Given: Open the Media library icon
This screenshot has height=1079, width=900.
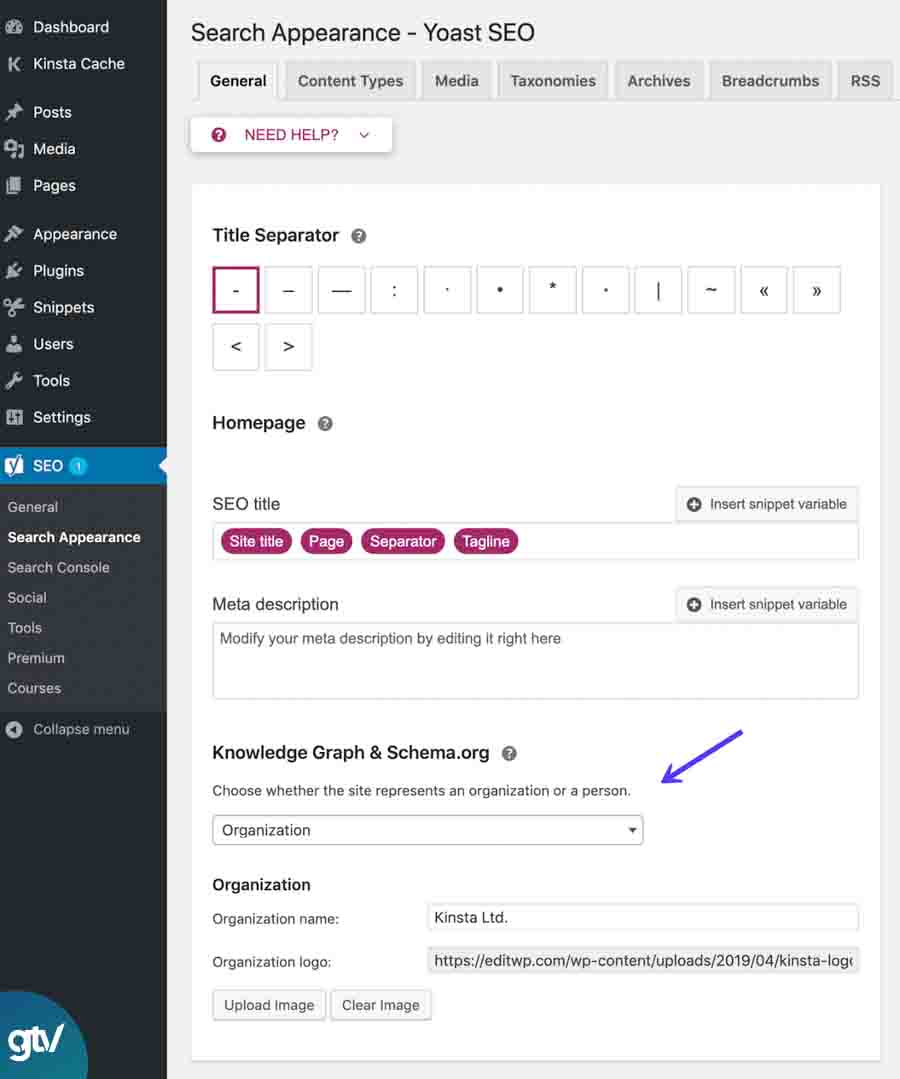Looking at the screenshot, I should click(15, 148).
